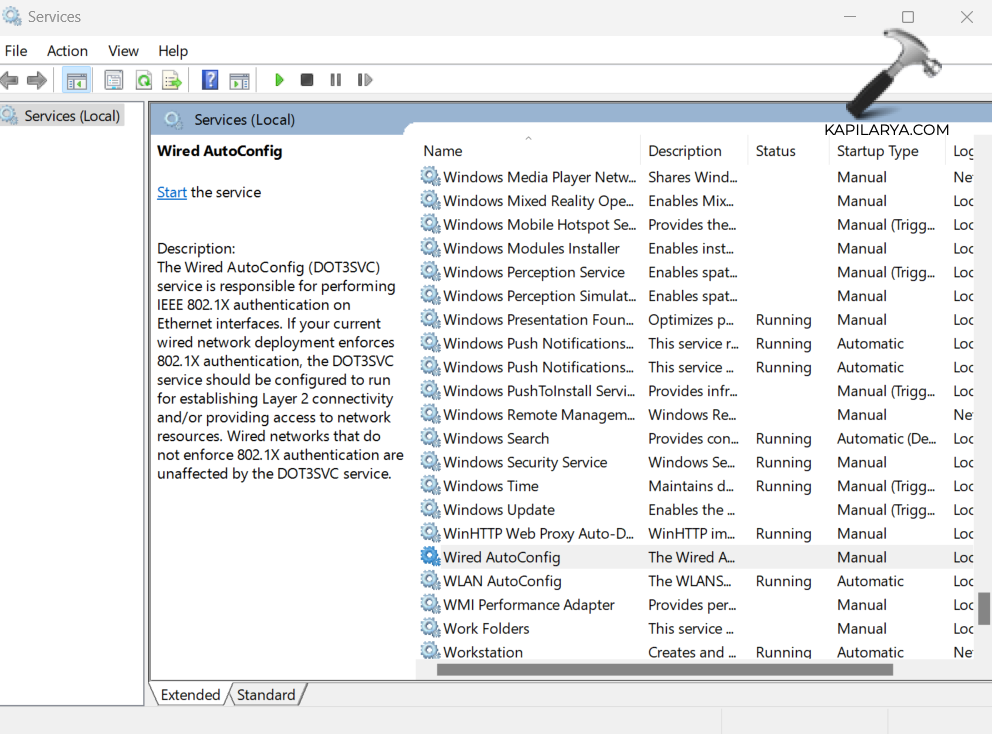
Task: Click the Export List toolbar icon
Action: point(172,80)
